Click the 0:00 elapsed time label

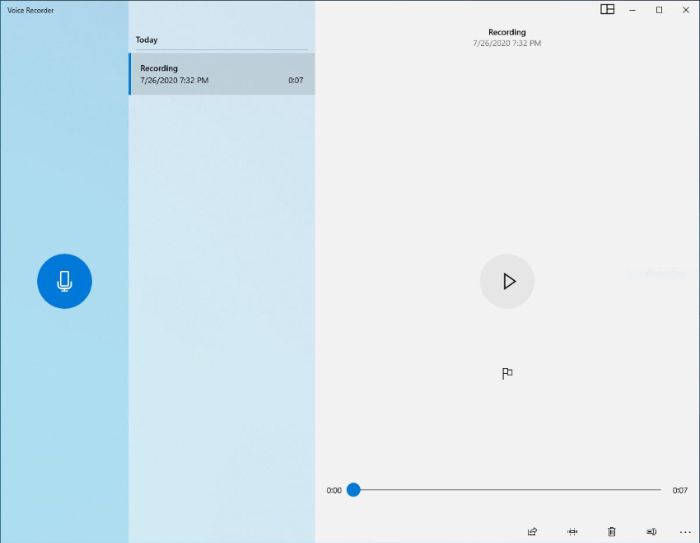[x=334, y=490]
